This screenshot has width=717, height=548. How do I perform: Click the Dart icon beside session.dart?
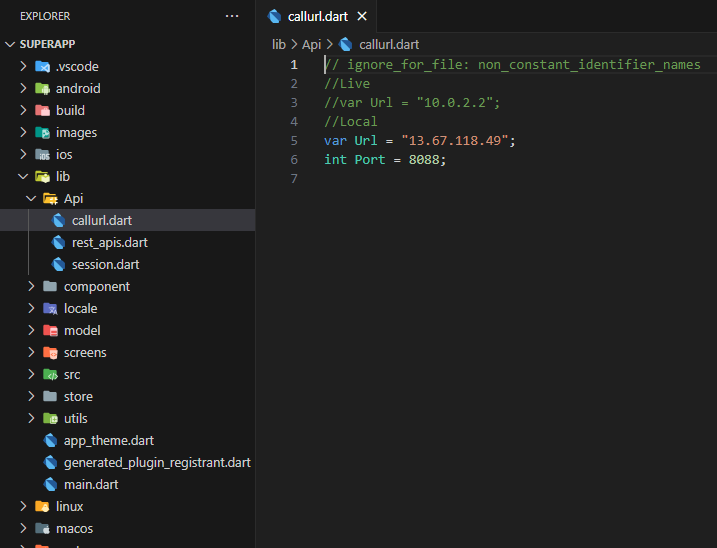pyautogui.click(x=59, y=265)
